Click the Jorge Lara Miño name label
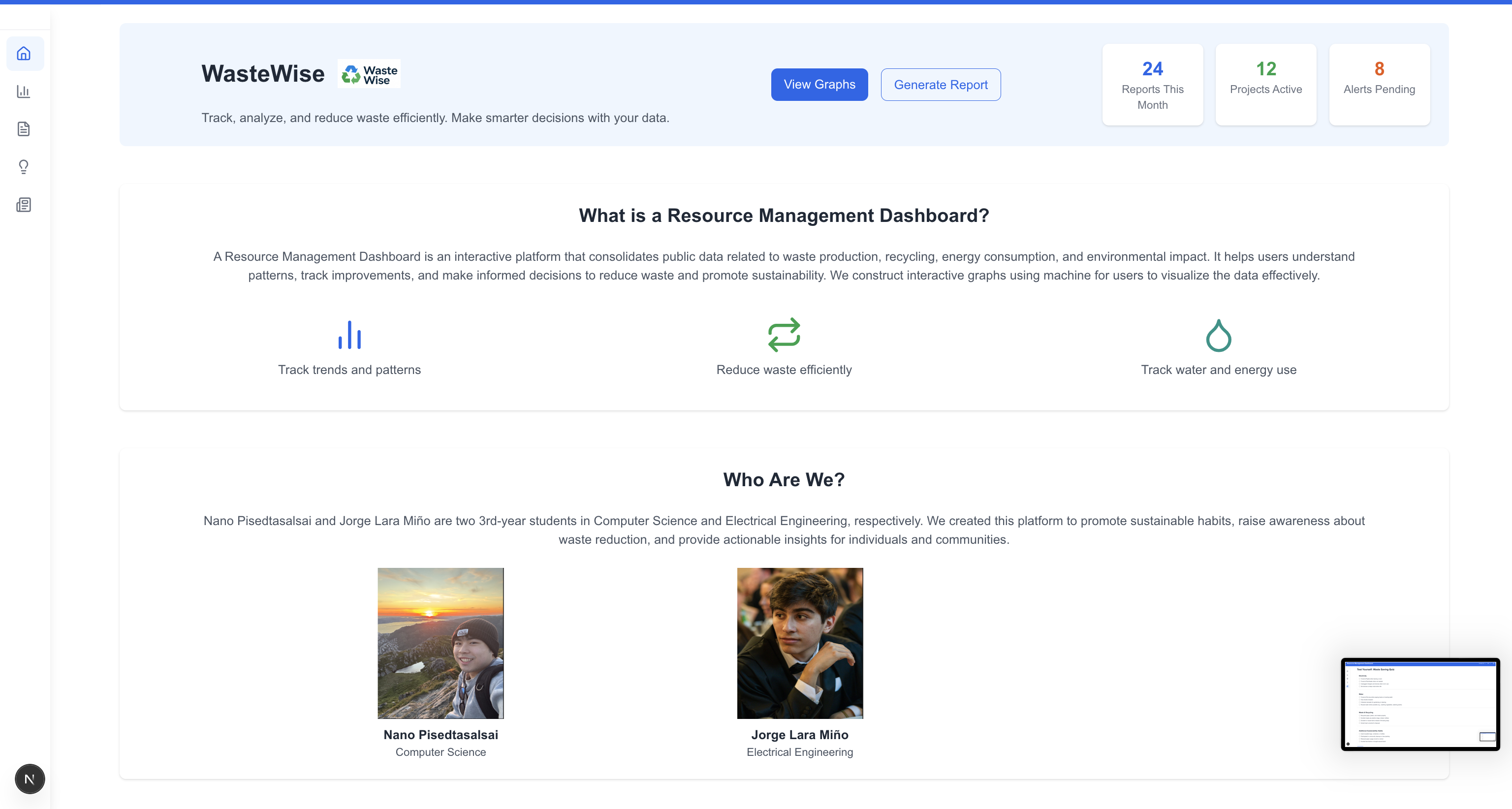Viewport: 1512px width, 809px height. point(799,735)
